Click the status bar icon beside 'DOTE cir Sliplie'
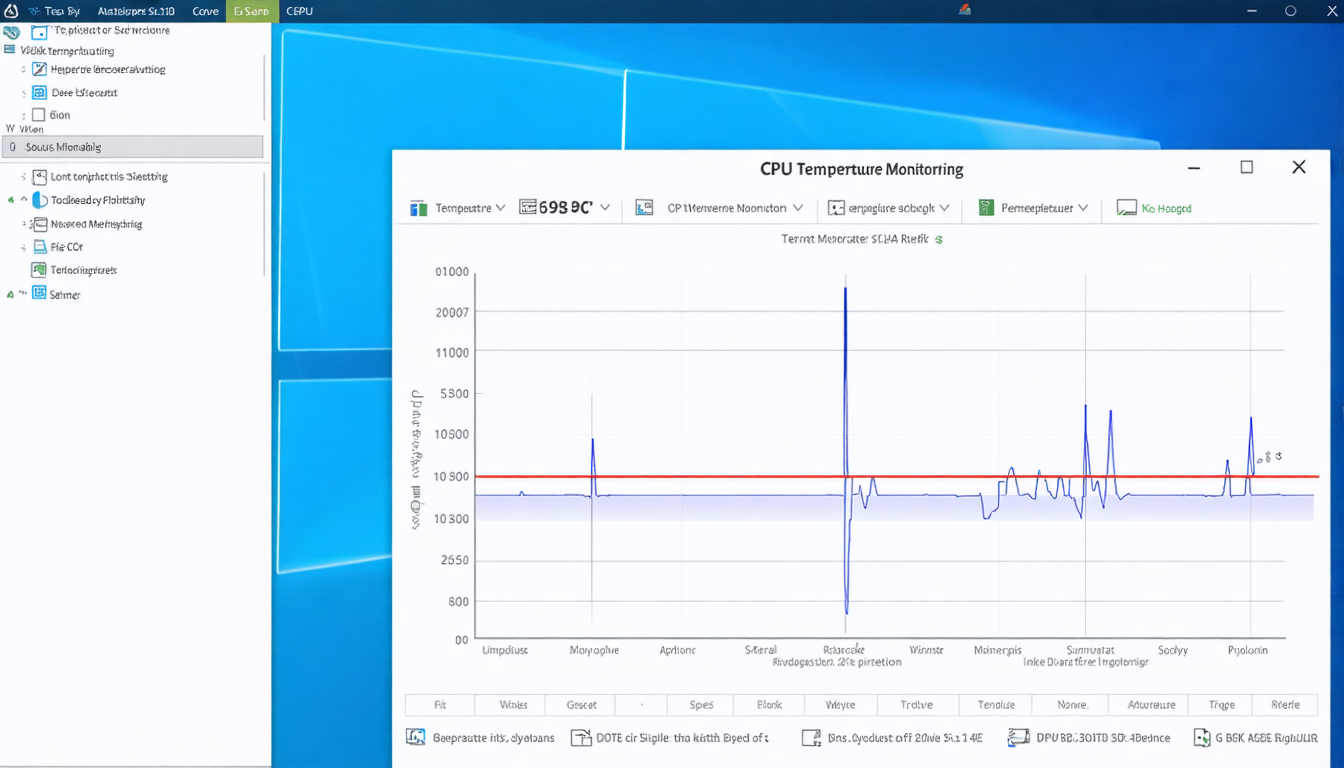Viewport: 1344px width, 768px height. click(x=580, y=738)
